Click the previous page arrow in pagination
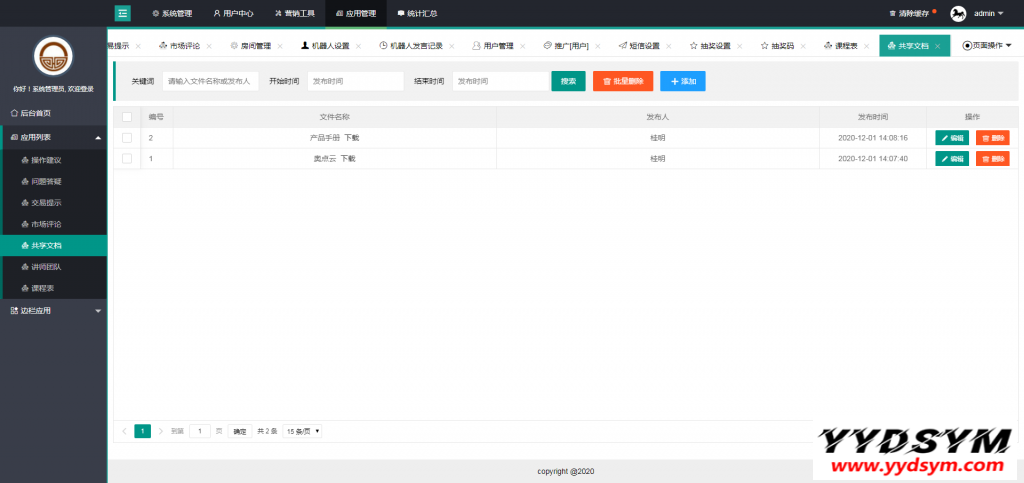 pyautogui.click(x=124, y=431)
